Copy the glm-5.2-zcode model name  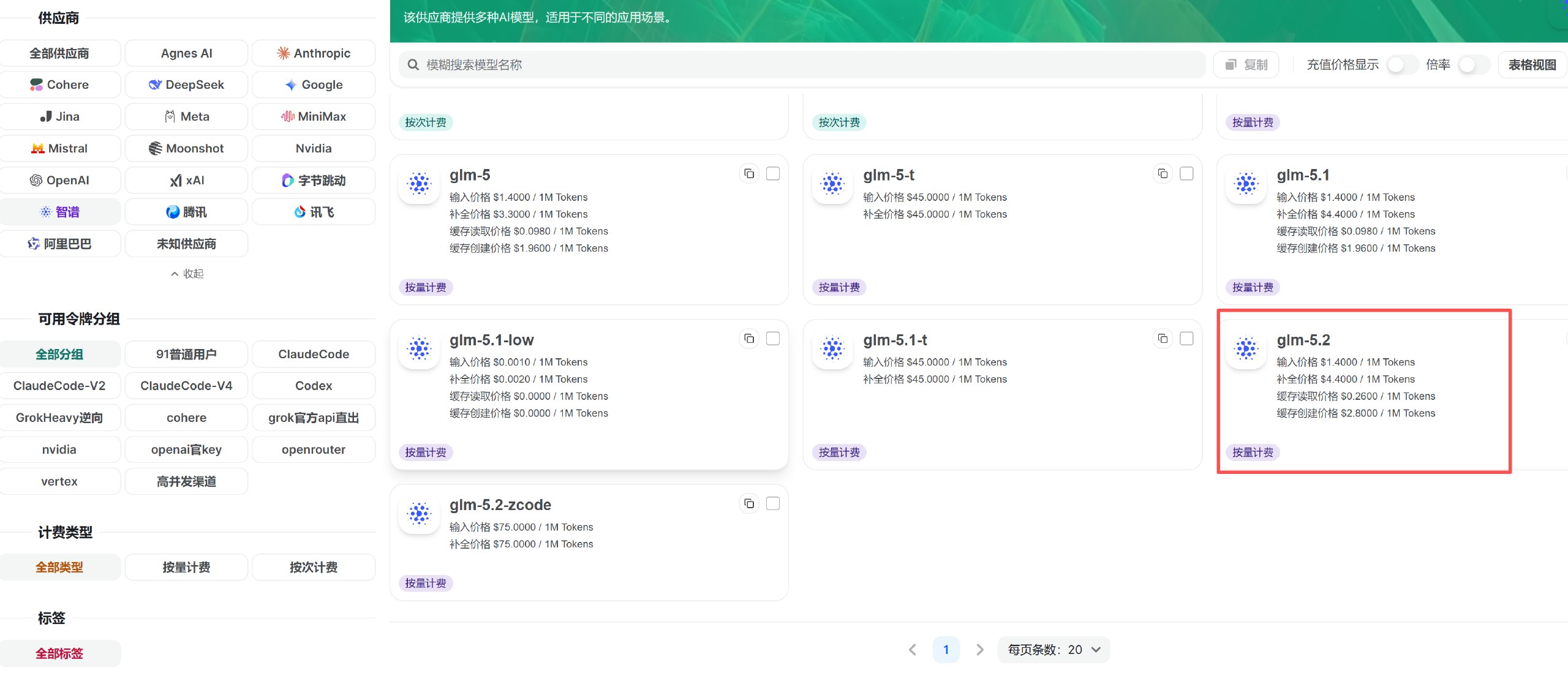(749, 503)
